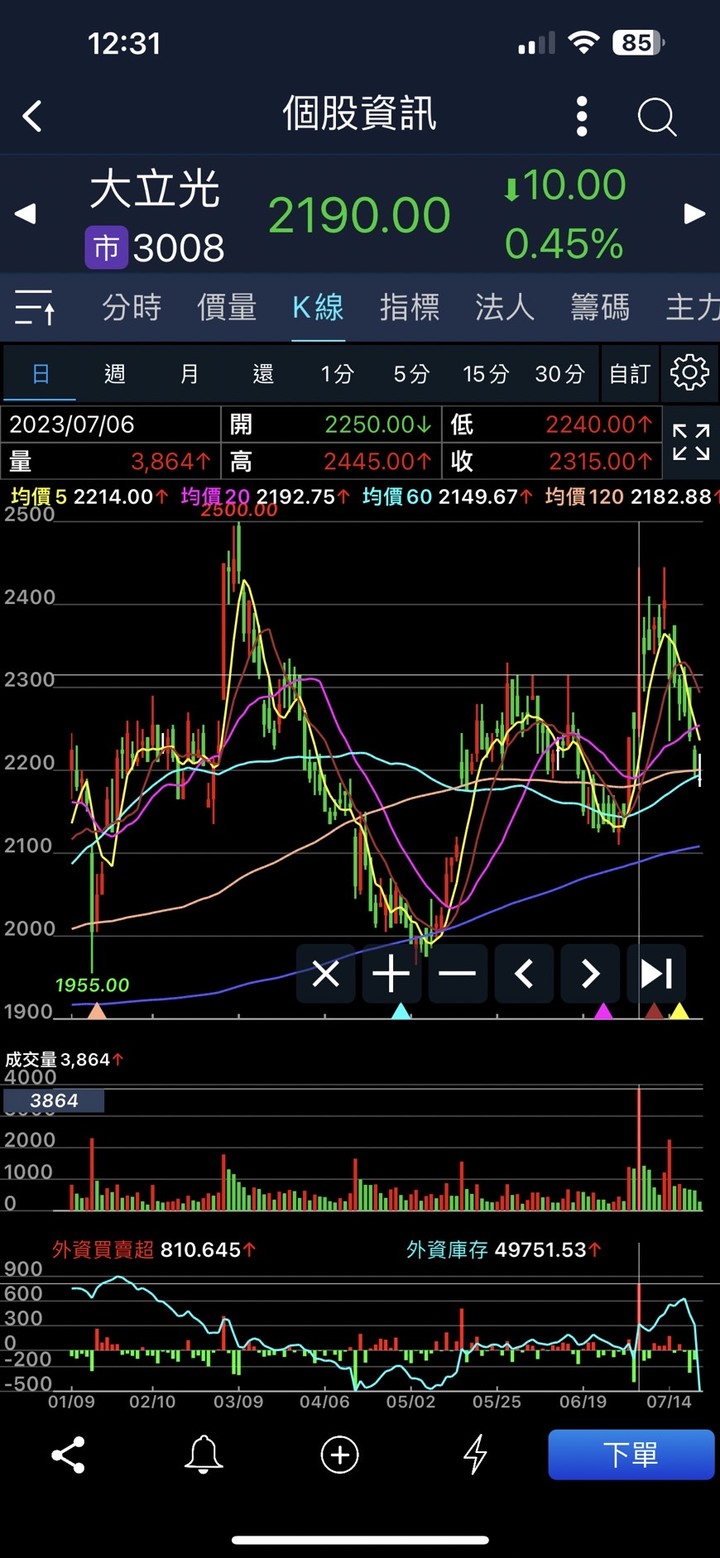Select the 5分 interval
The height and width of the screenshot is (1558, 720).
[411, 374]
